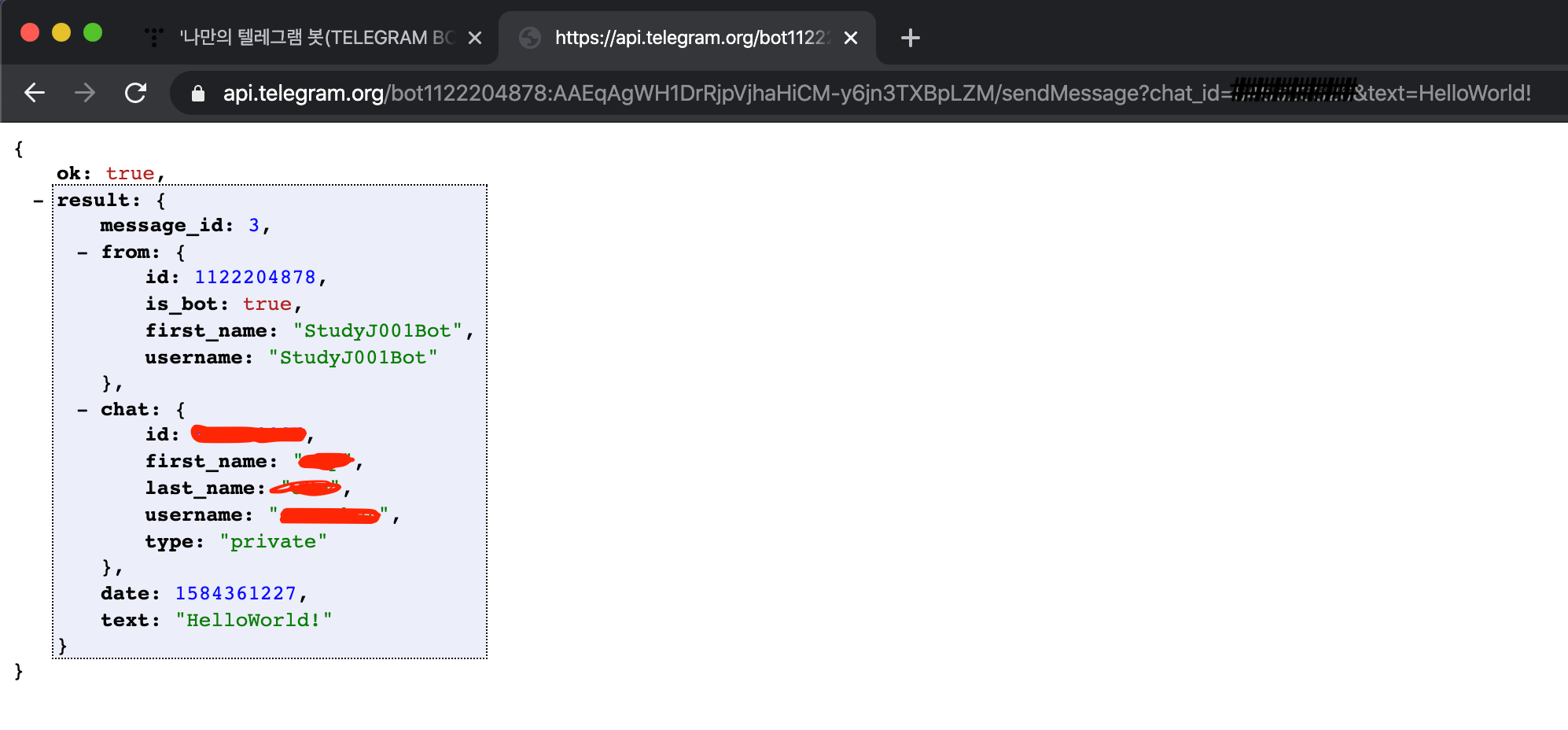Focus the address bar URL
The height and width of the screenshot is (730, 1568).
(877, 94)
